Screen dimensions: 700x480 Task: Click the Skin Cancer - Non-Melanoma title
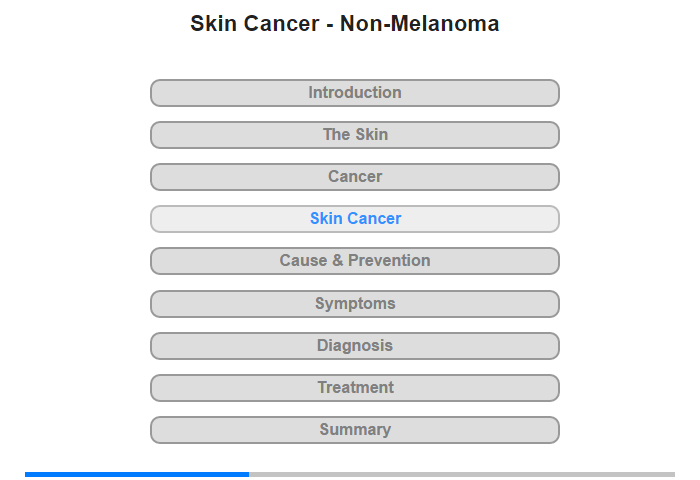coord(345,24)
